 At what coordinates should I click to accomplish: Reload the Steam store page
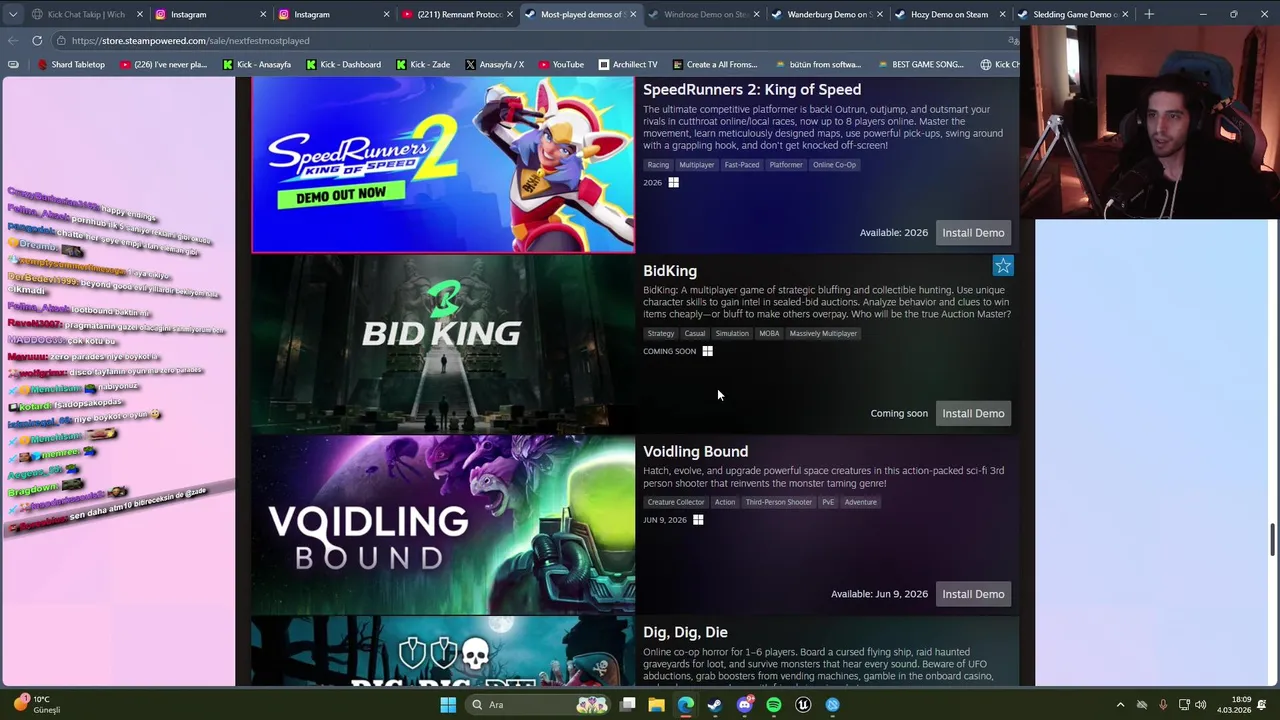click(37, 40)
